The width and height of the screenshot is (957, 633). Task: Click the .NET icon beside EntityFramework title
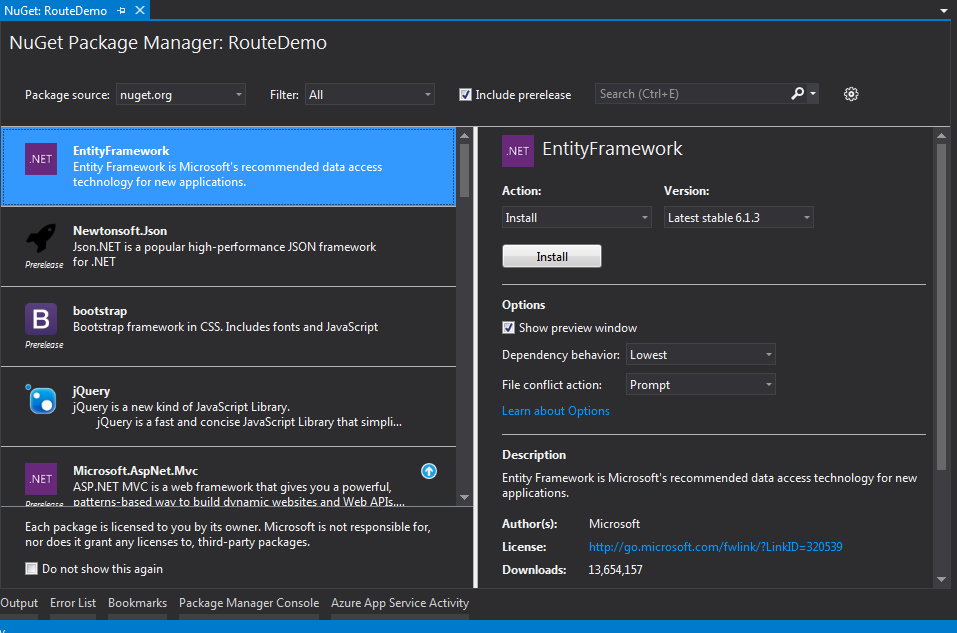(x=517, y=150)
